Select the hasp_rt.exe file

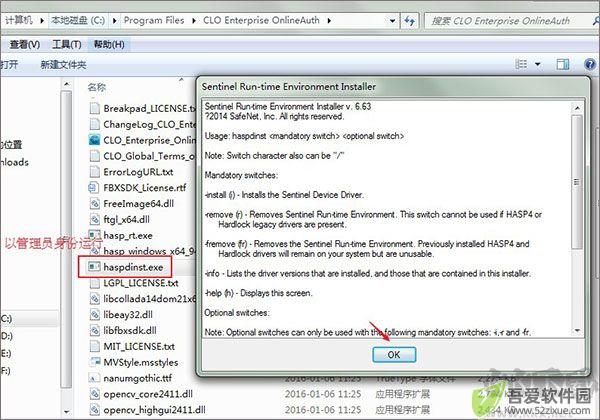point(128,235)
